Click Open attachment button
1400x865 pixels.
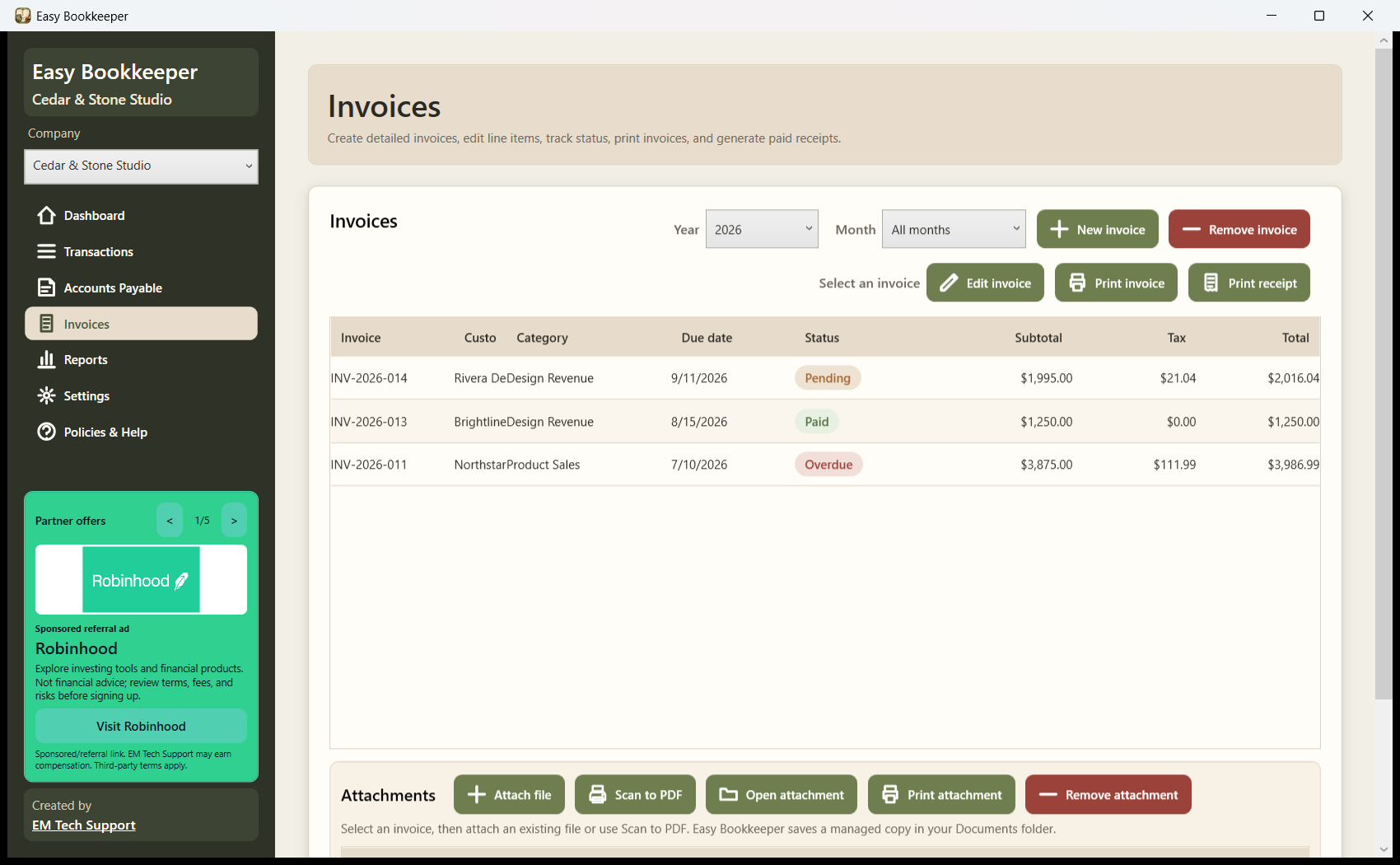(781, 794)
